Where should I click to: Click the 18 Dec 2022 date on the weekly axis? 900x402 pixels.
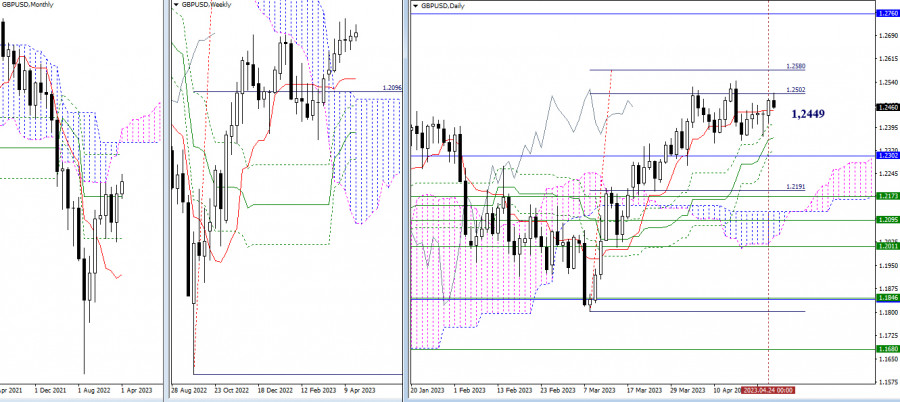(275, 390)
